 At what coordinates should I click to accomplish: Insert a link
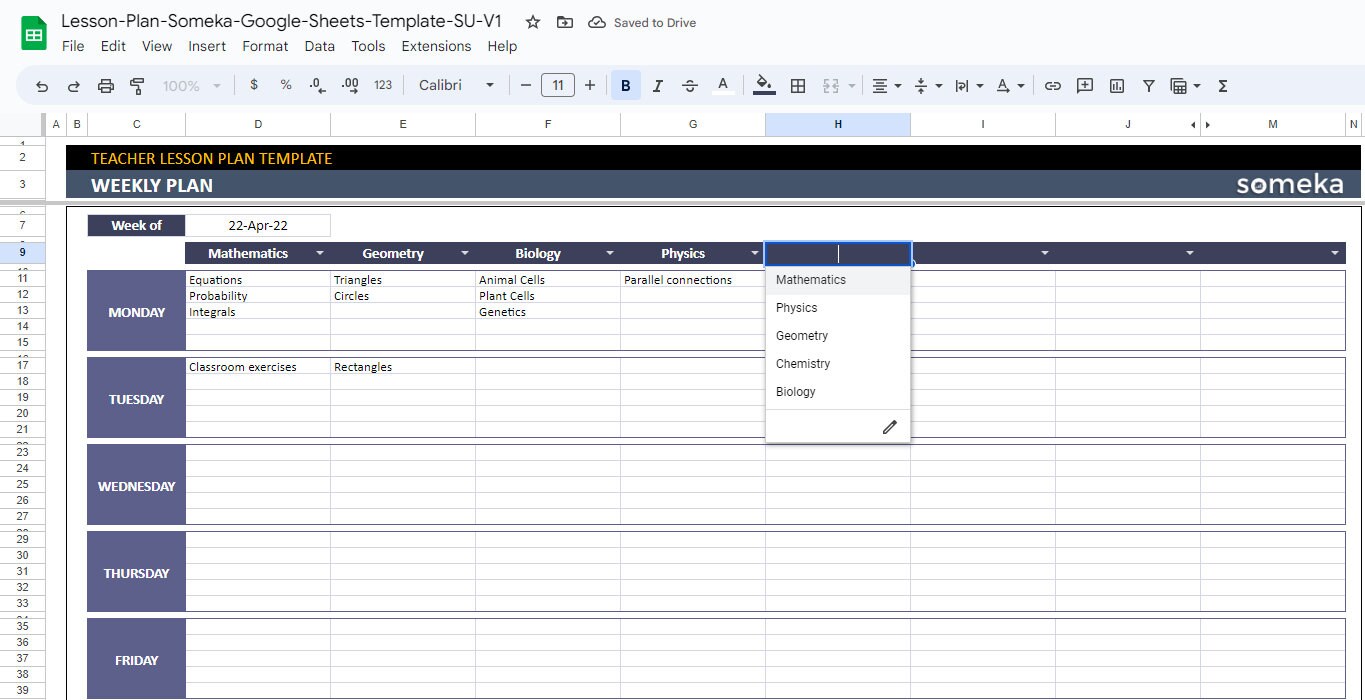coord(1052,85)
